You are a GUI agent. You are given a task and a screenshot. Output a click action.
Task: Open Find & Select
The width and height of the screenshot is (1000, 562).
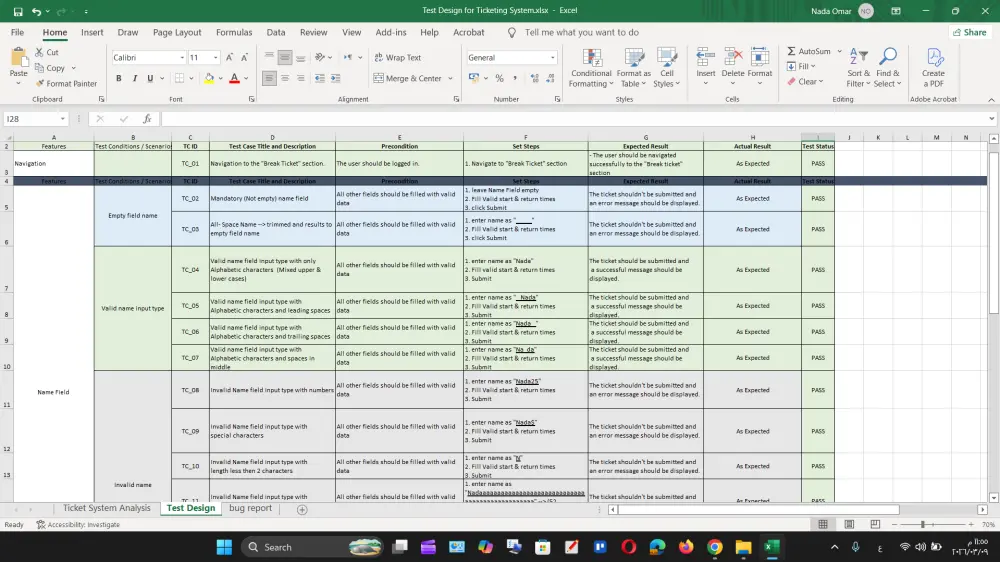click(x=887, y=68)
